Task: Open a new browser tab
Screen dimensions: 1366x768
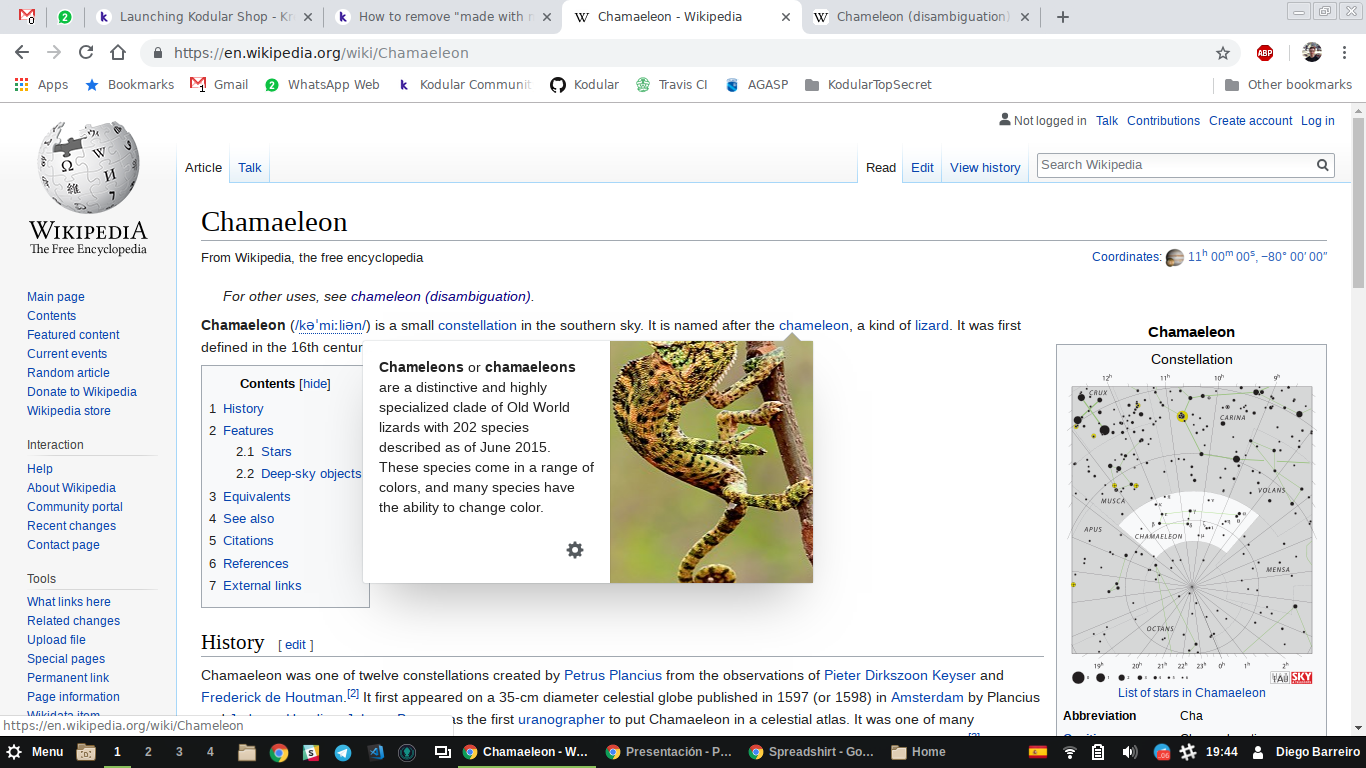Action: pyautogui.click(x=1063, y=17)
